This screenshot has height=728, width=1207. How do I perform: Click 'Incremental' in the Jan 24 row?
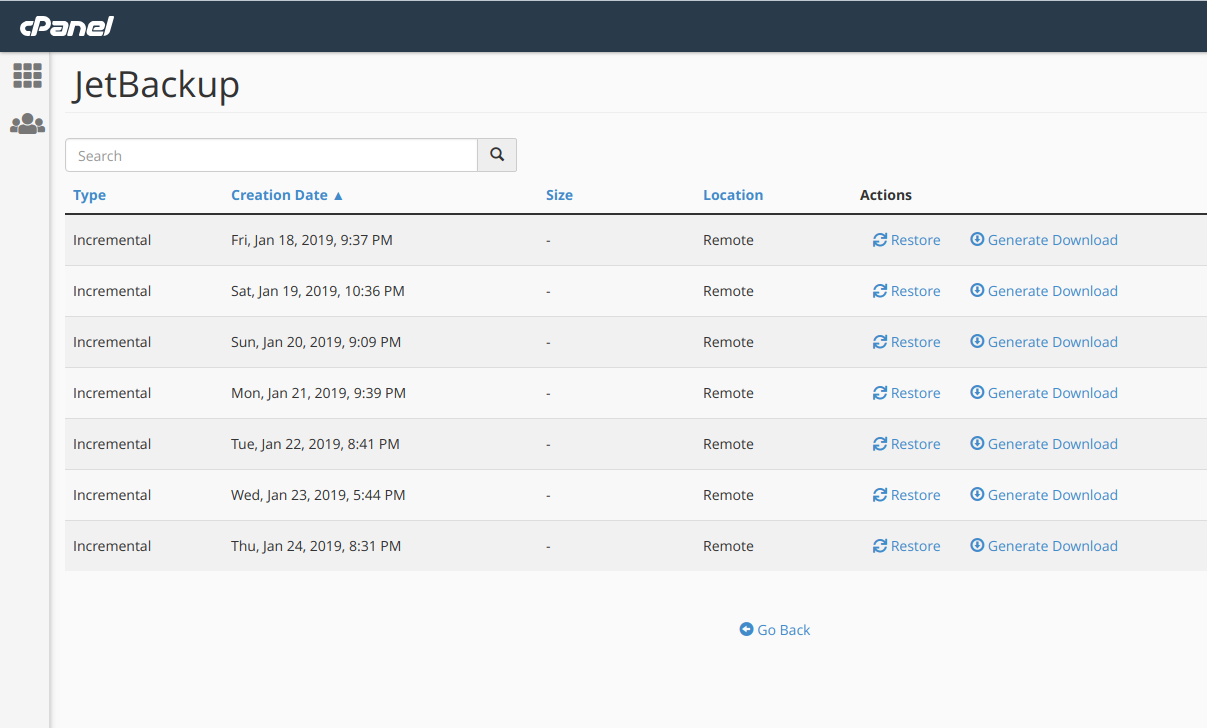(112, 546)
